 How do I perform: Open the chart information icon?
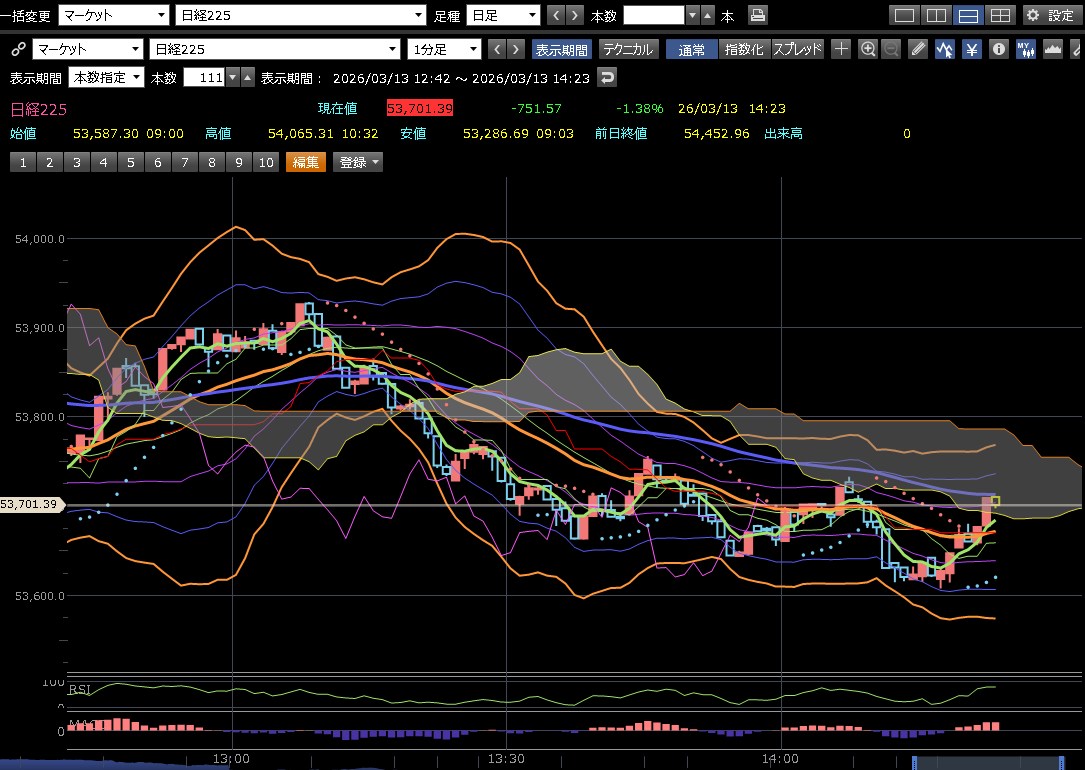(x=997, y=49)
